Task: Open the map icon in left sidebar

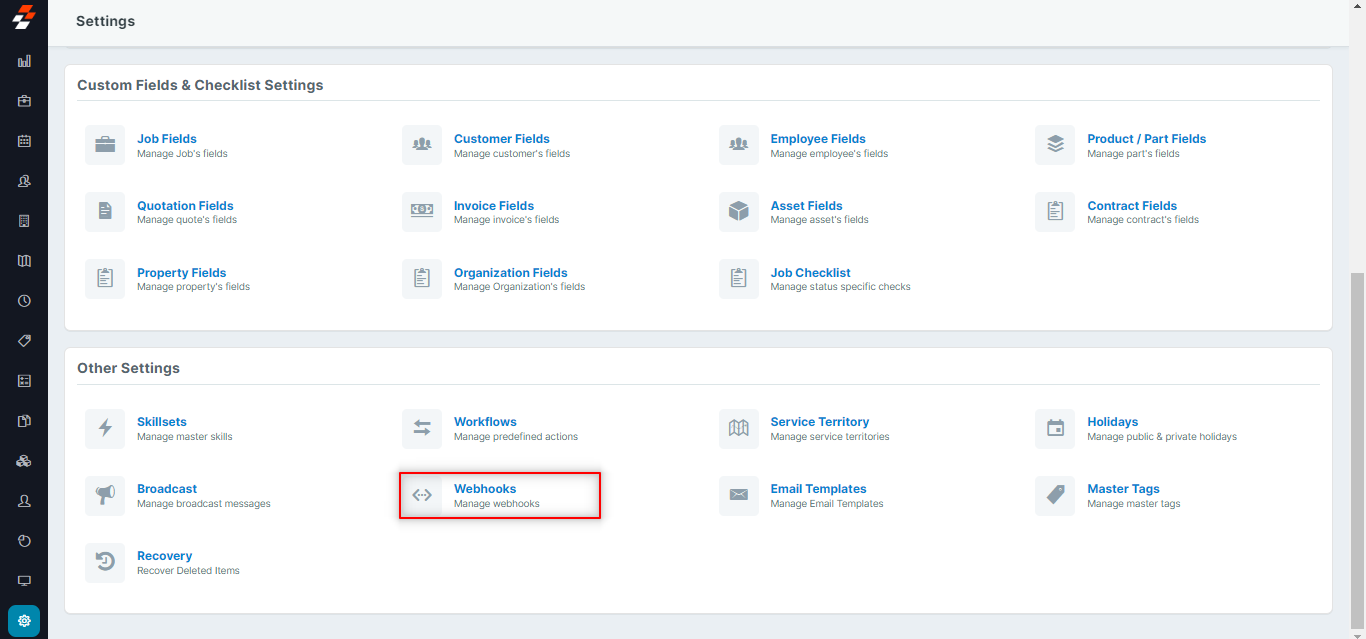Action: pyautogui.click(x=24, y=261)
